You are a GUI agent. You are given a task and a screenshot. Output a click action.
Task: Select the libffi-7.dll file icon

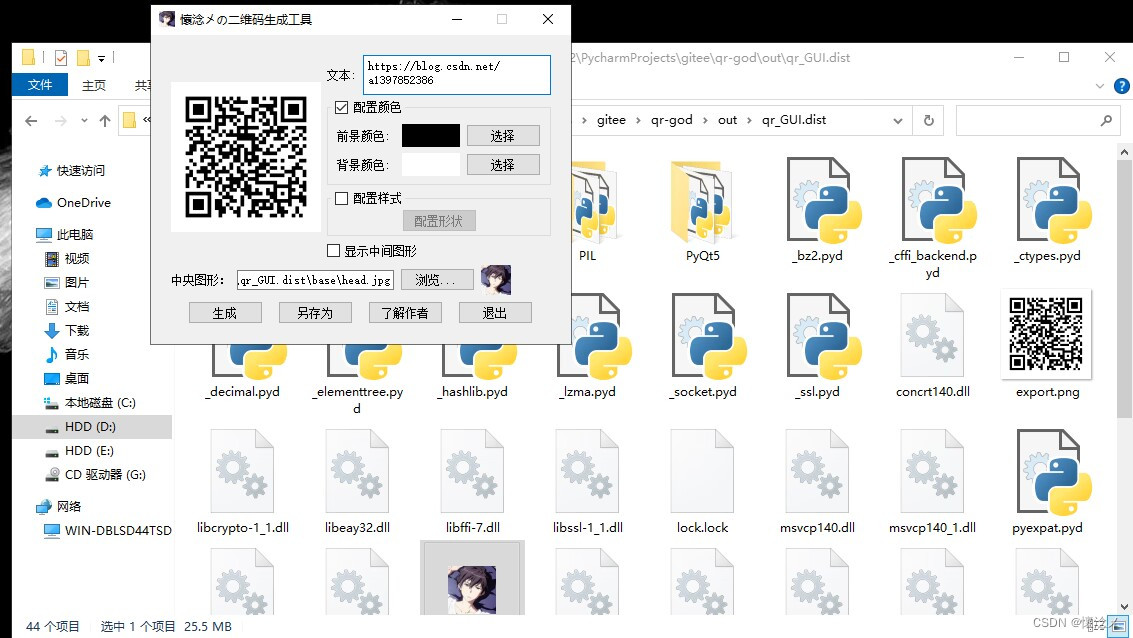[x=473, y=471]
